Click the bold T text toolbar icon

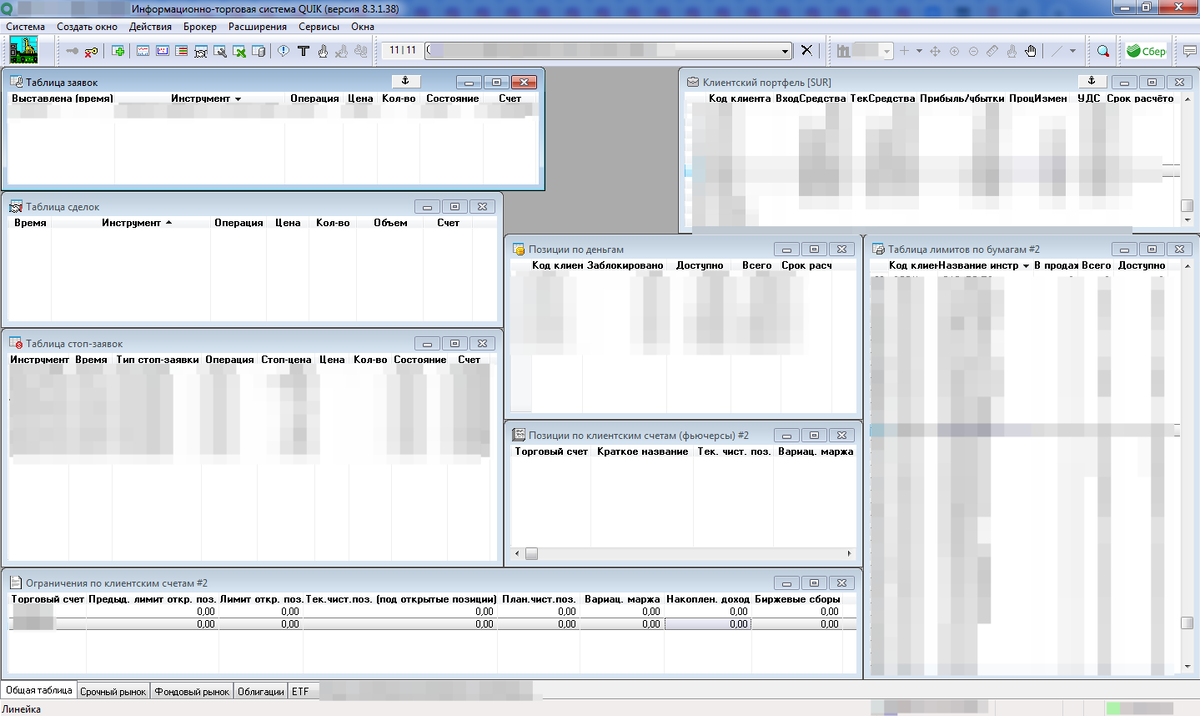(303, 51)
